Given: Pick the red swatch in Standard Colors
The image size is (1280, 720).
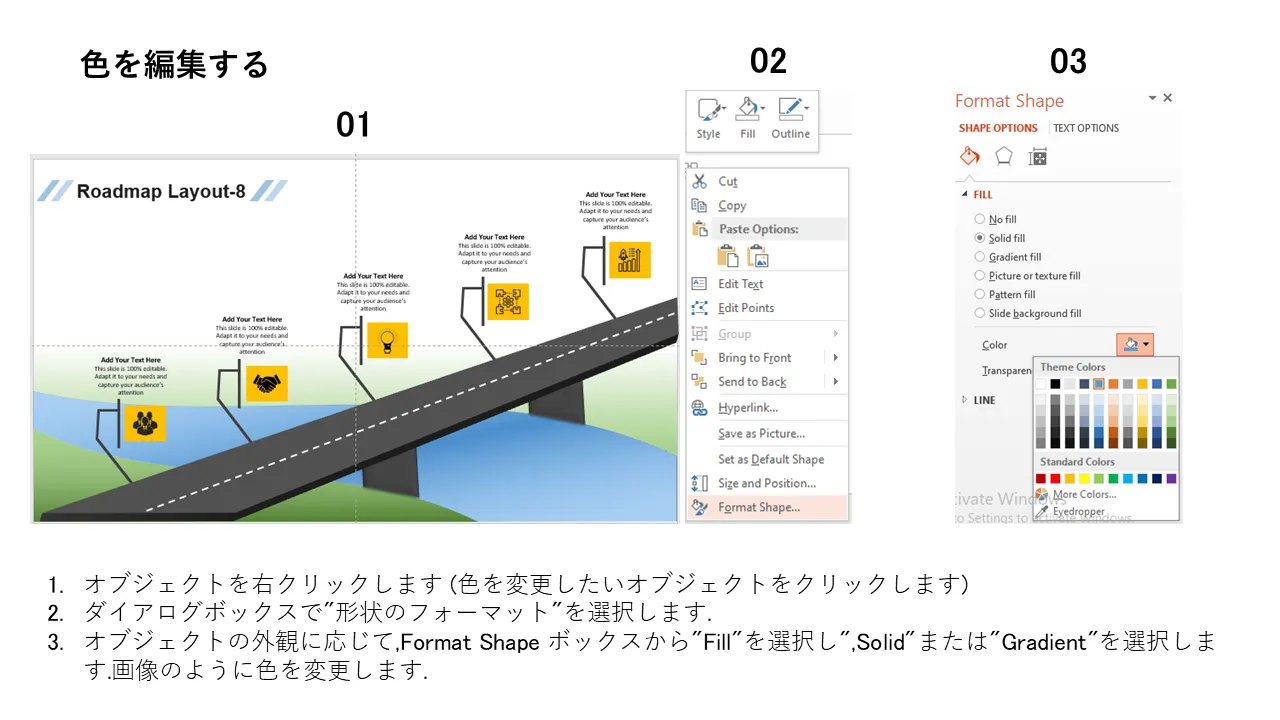Looking at the screenshot, I should 1056,479.
